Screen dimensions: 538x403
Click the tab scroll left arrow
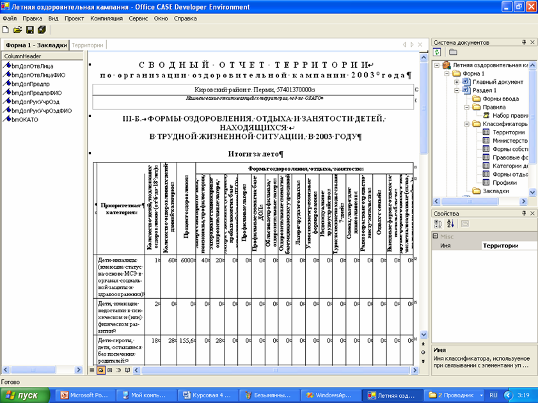coord(405,45)
